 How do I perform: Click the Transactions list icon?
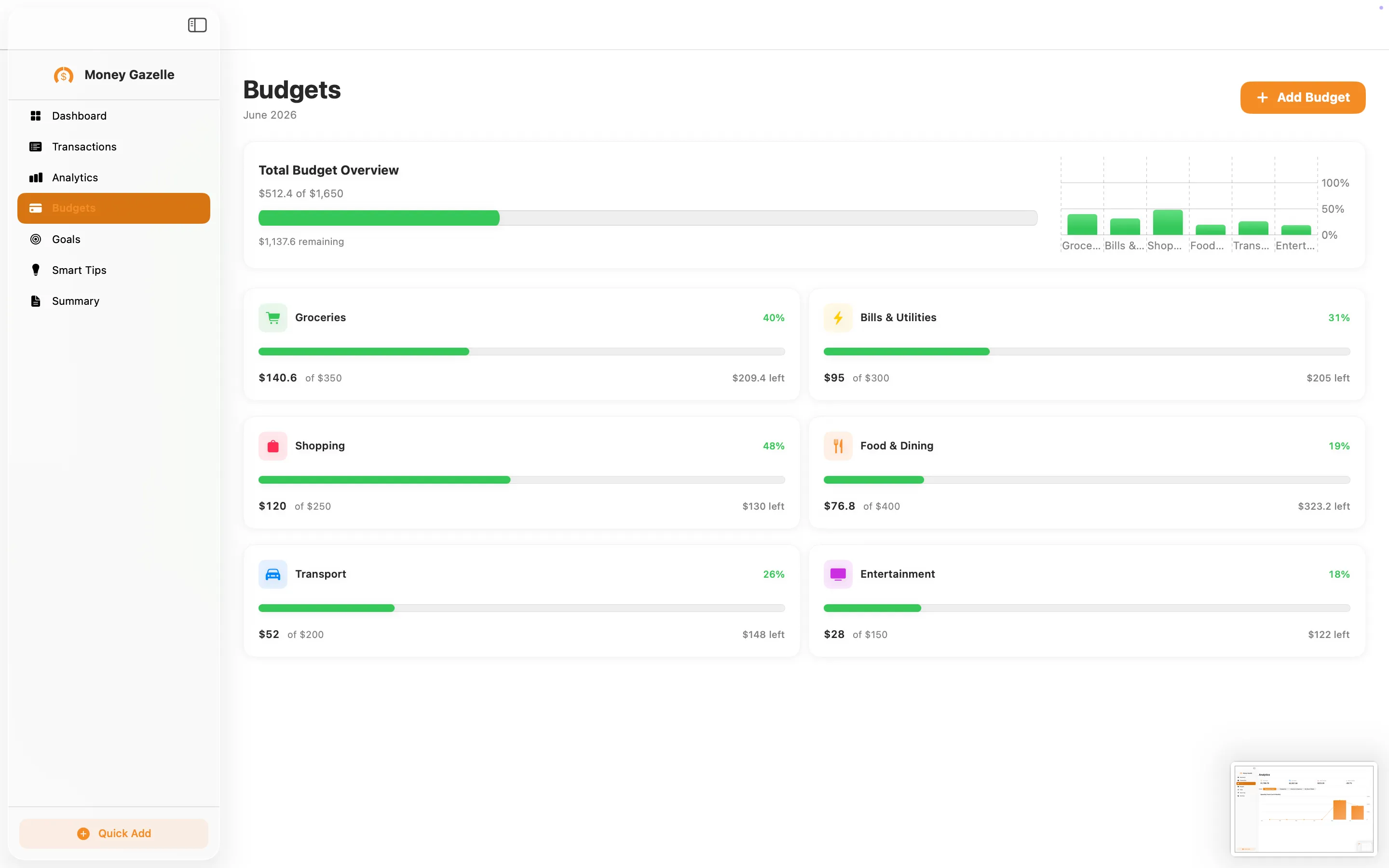click(36, 147)
